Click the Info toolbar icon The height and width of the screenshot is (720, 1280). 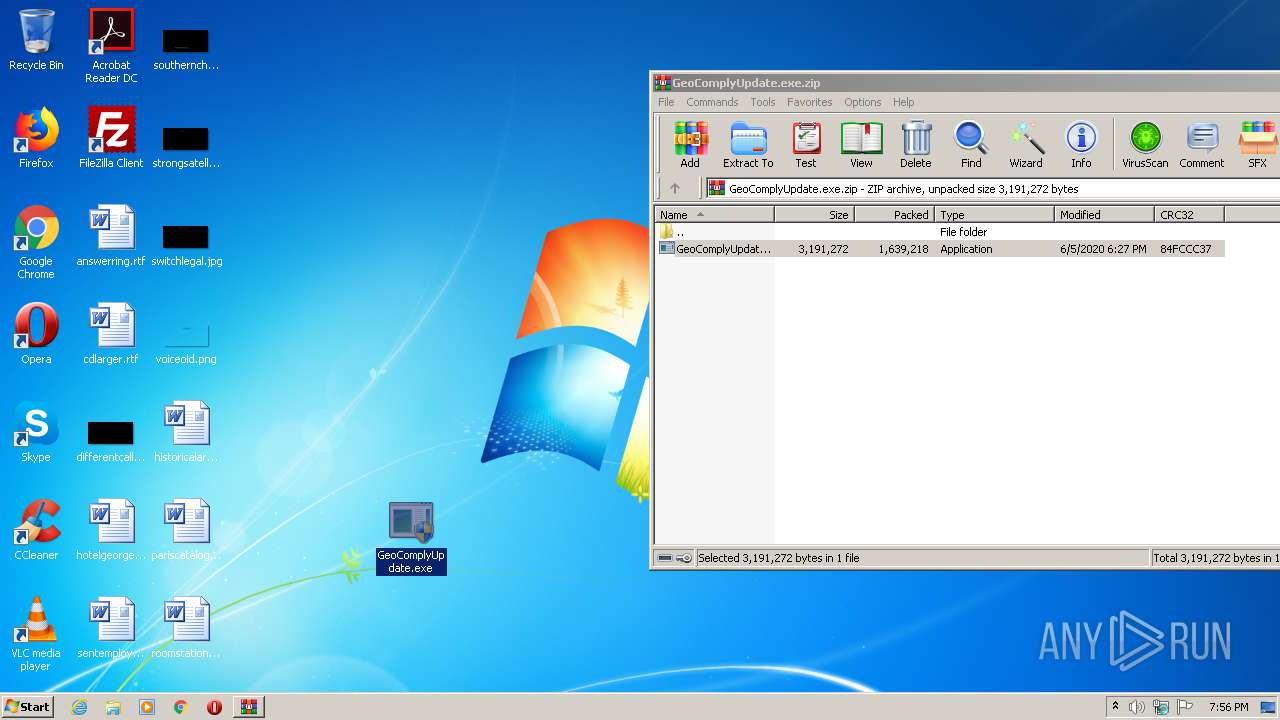(x=1081, y=145)
